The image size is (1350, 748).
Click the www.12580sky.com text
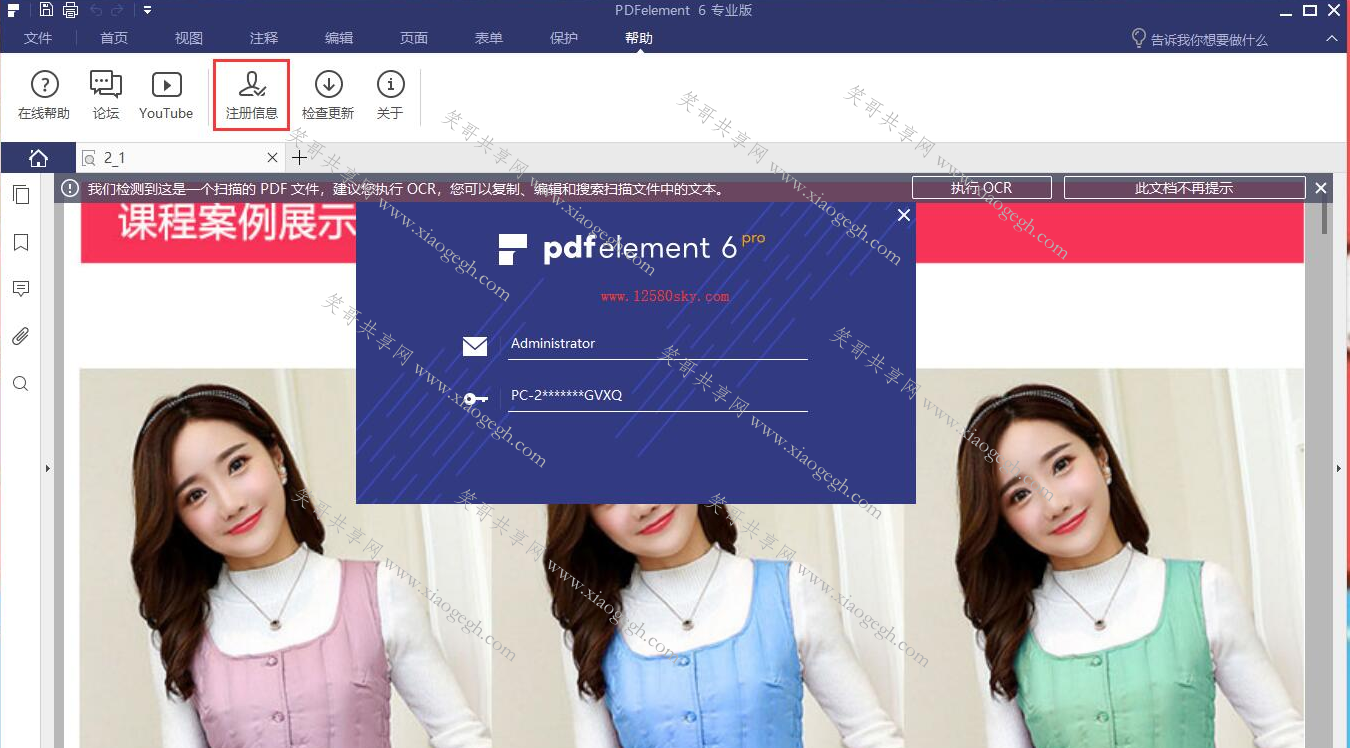pos(665,296)
